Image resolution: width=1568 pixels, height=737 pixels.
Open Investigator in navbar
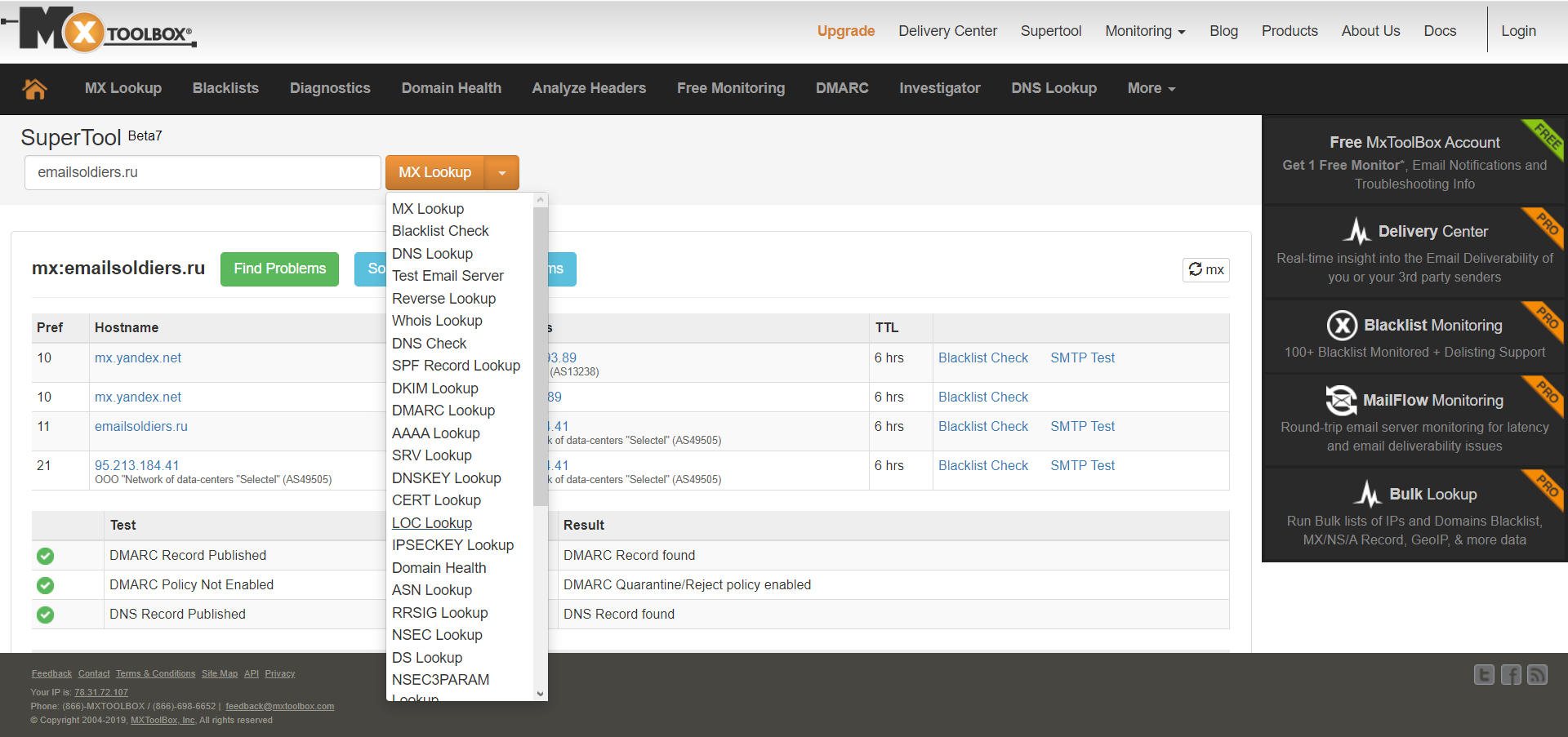940,88
